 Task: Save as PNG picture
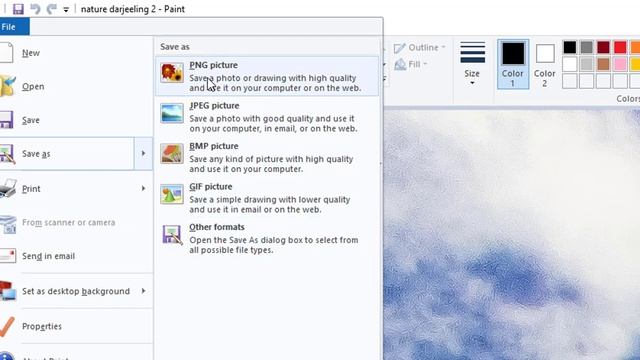(267, 76)
